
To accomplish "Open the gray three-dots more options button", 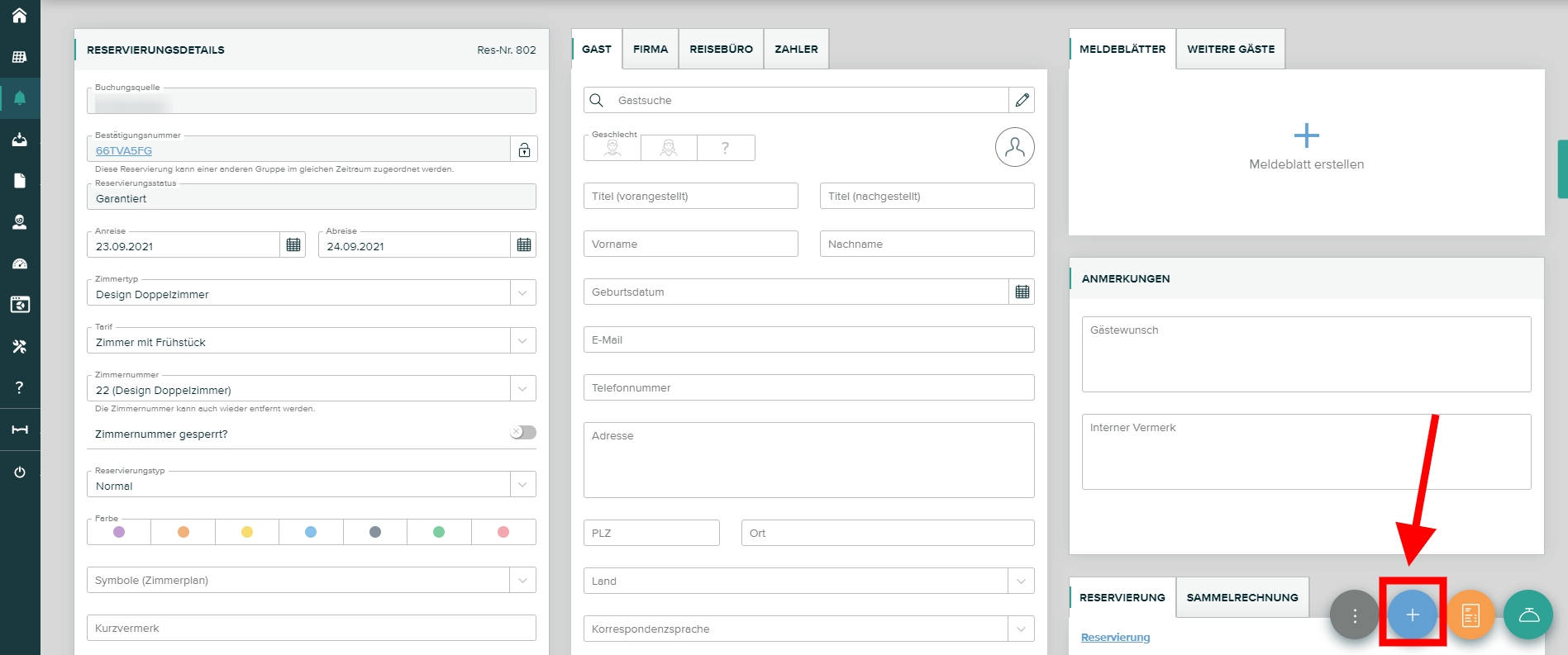I will [1354, 615].
